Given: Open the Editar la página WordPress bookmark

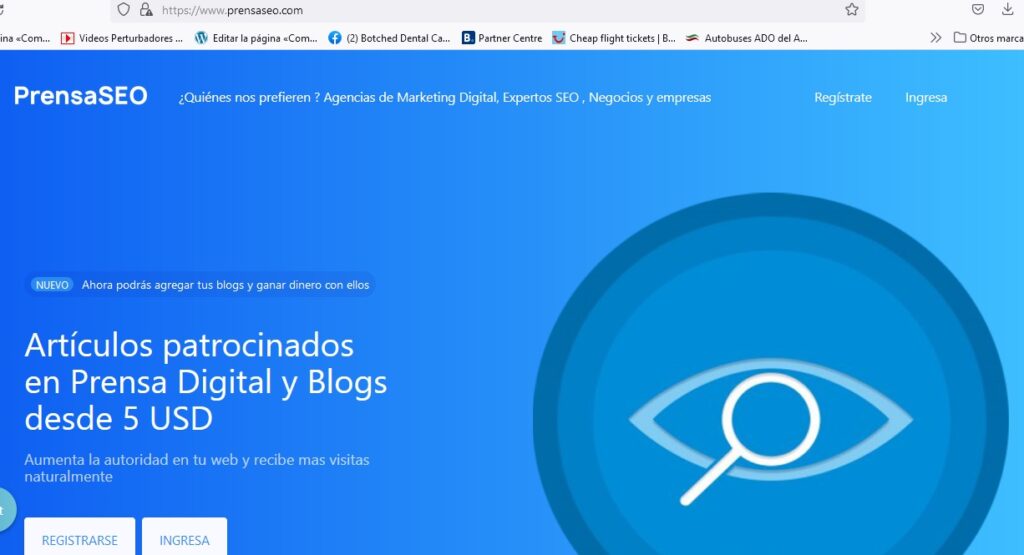Looking at the screenshot, I should (x=256, y=38).
